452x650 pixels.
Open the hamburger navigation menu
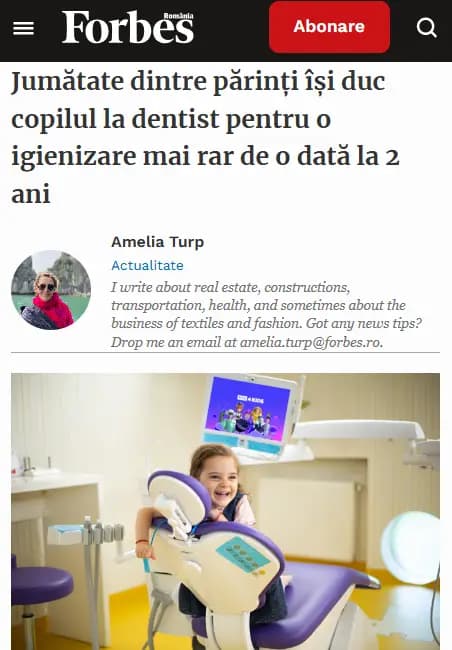coord(23,29)
